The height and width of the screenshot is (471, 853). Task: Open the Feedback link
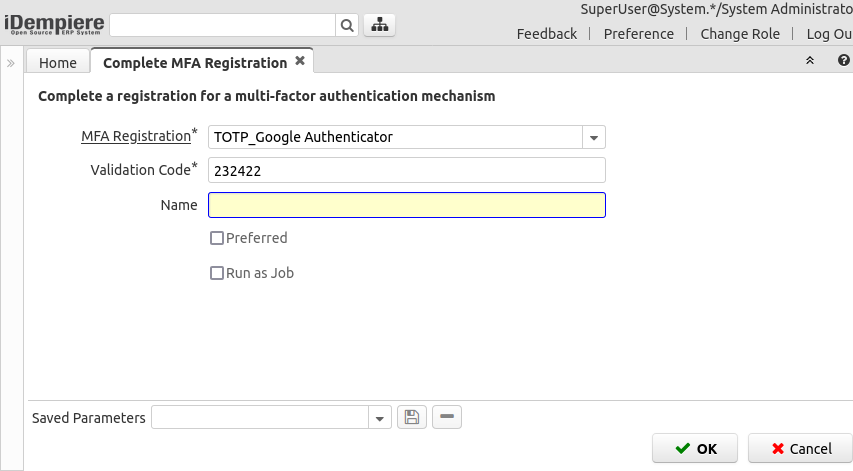(x=547, y=34)
